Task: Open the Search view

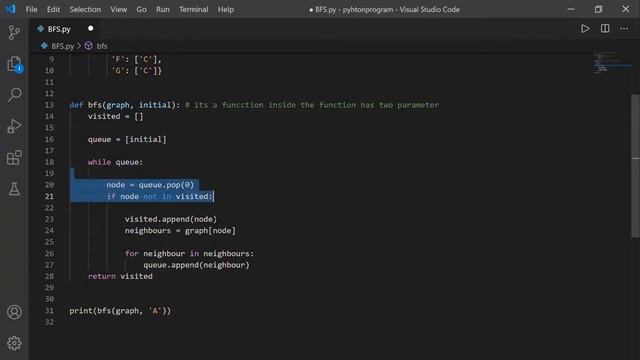Action: click(x=14, y=95)
